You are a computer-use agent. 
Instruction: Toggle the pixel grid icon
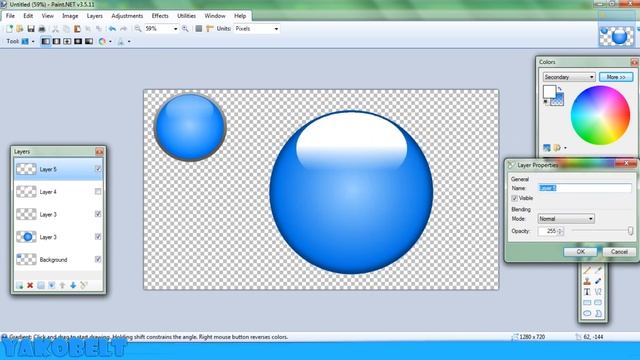pos(199,29)
